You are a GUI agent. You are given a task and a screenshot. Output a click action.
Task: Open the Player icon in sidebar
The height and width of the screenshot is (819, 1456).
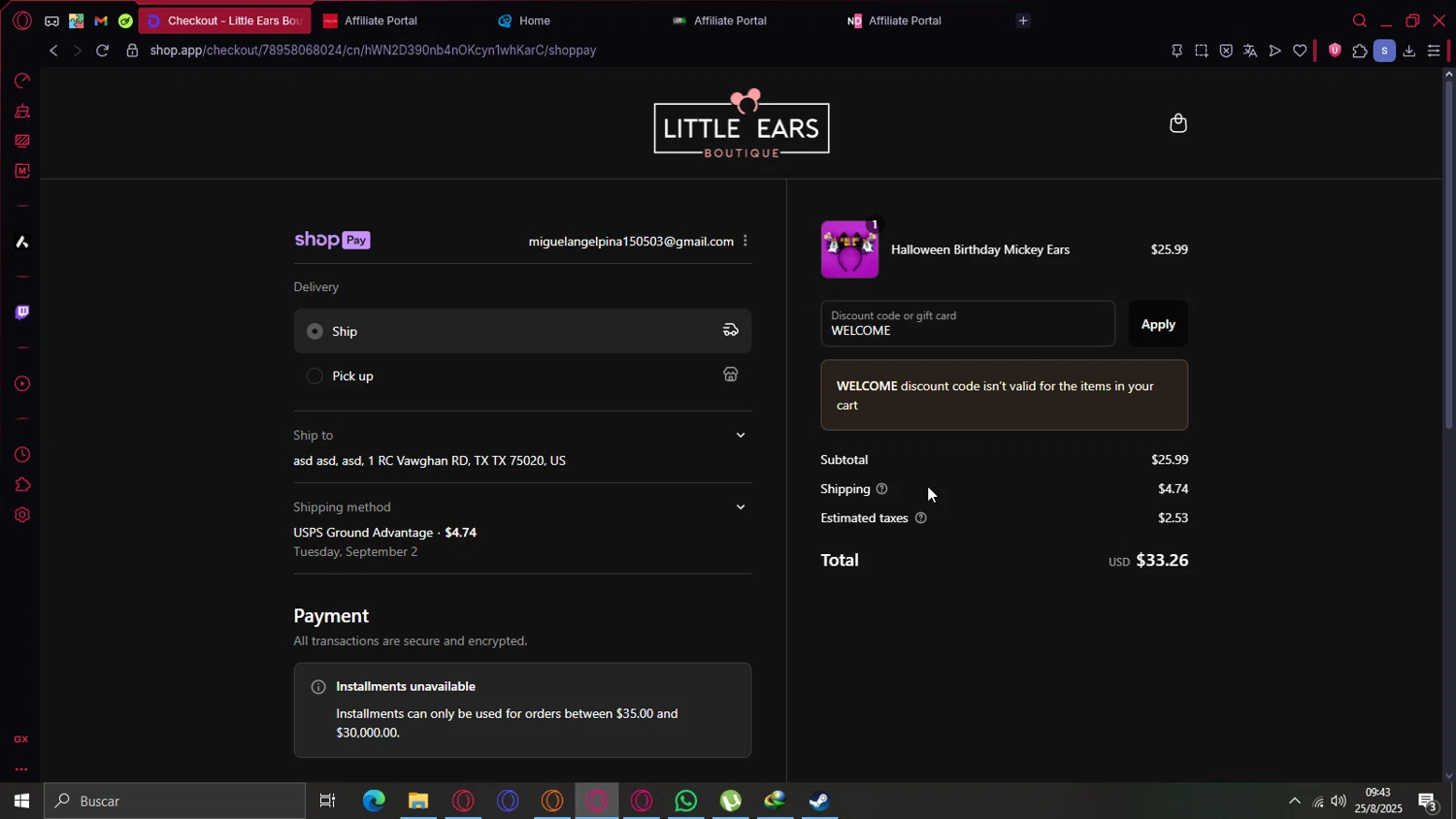(x=21, y=383)
